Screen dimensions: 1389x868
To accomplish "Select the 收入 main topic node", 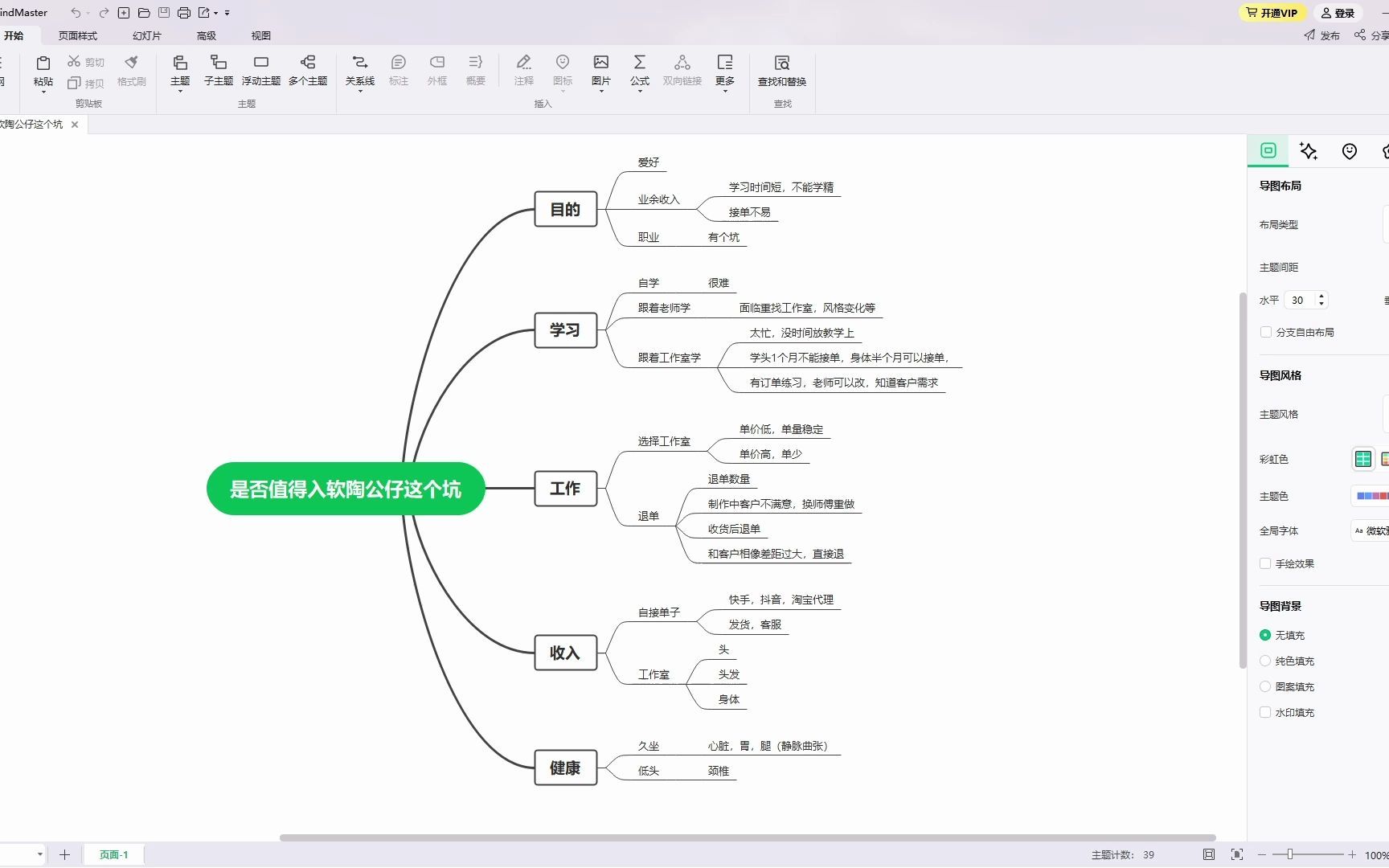I will (566, 653).
